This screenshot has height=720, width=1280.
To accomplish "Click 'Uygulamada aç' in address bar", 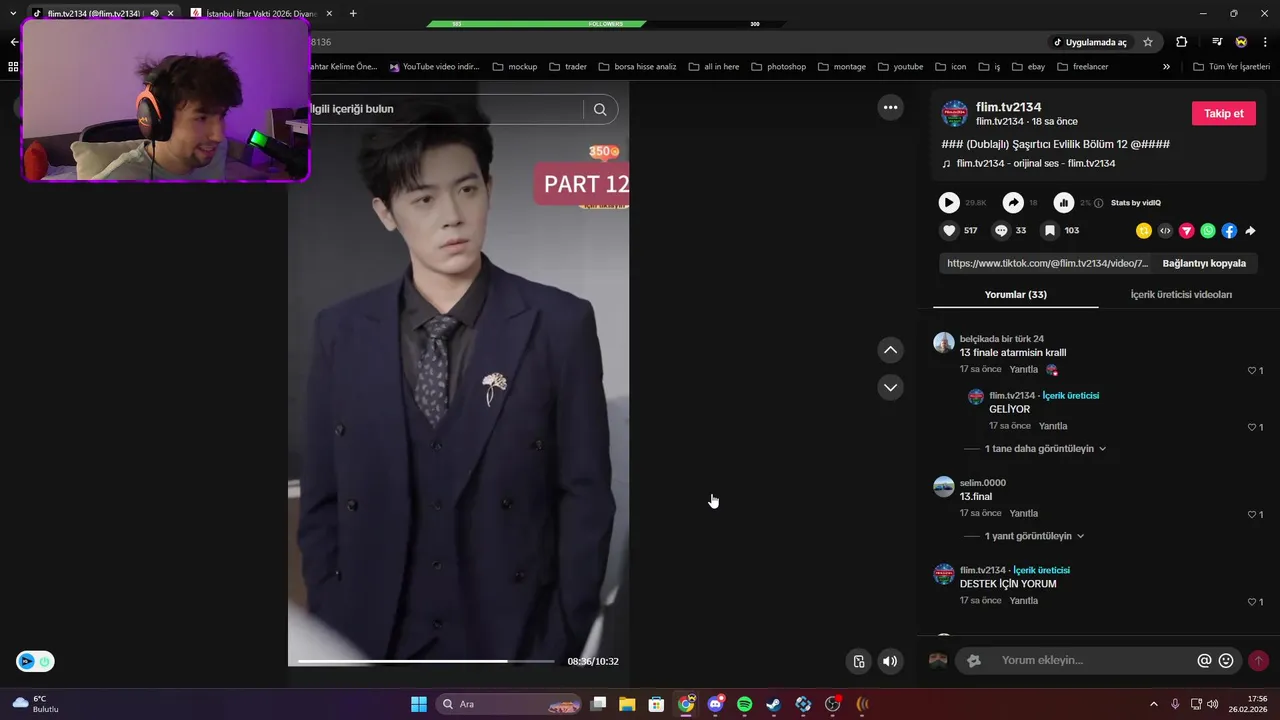I will tap(1089, 42).
